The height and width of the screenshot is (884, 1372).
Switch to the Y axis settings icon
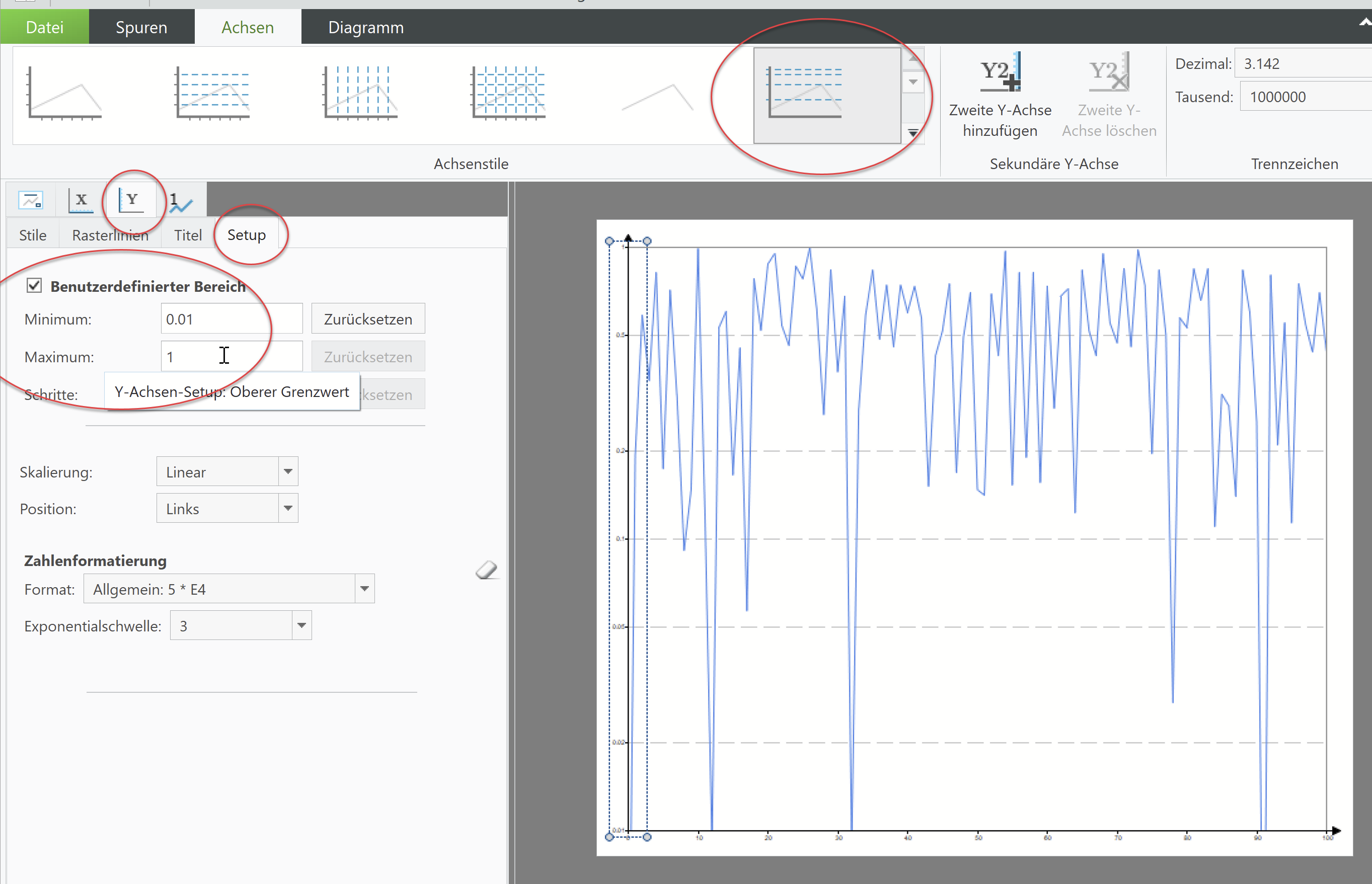[x=131, y=200]
